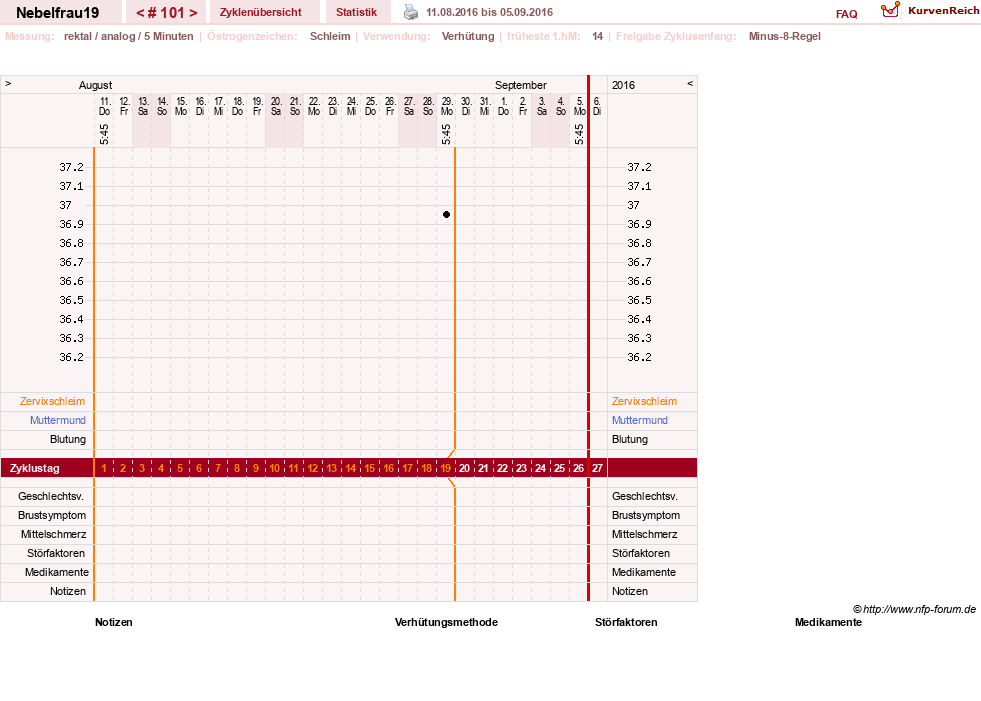The image size is (981, 701).
Task: Click the 5:45 time under 29. Mo
Action: pyautogui.click(x=445, y=134)
